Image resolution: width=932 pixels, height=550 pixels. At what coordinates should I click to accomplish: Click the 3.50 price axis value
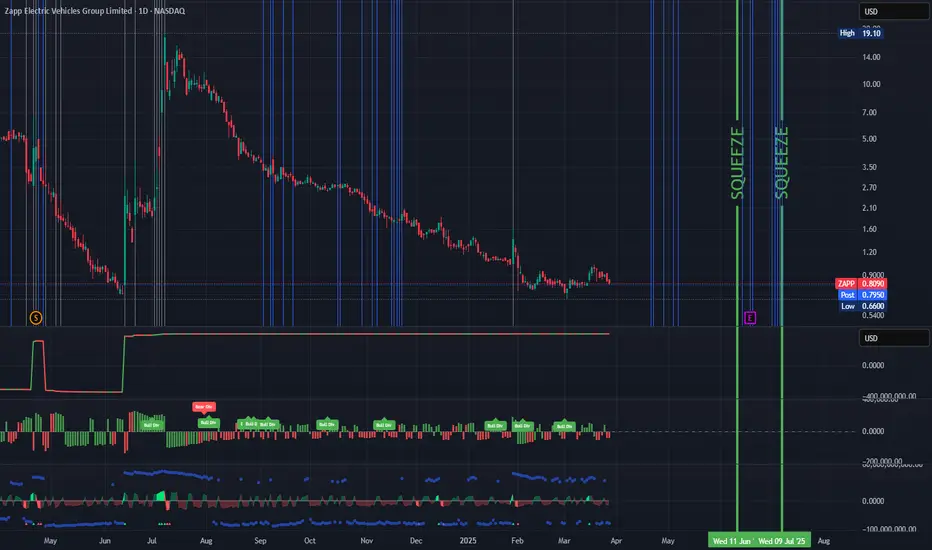(870, 167)
